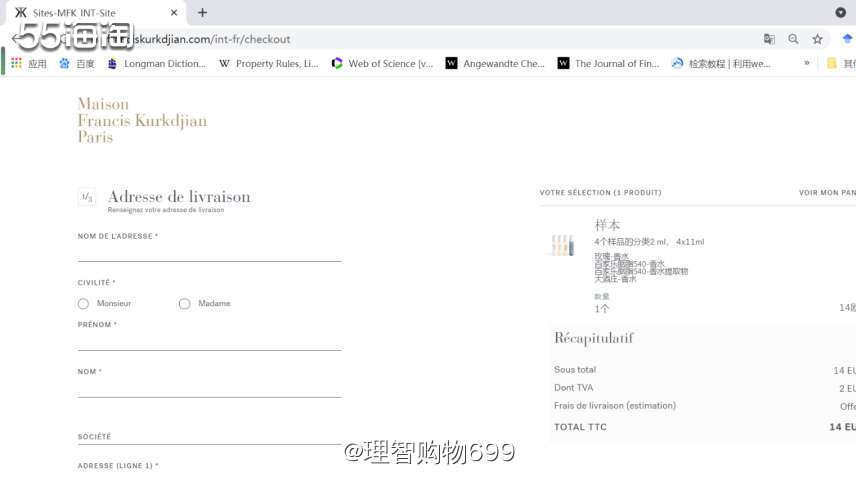Open the Longman Dictionary bookmark

click(157, 63)
